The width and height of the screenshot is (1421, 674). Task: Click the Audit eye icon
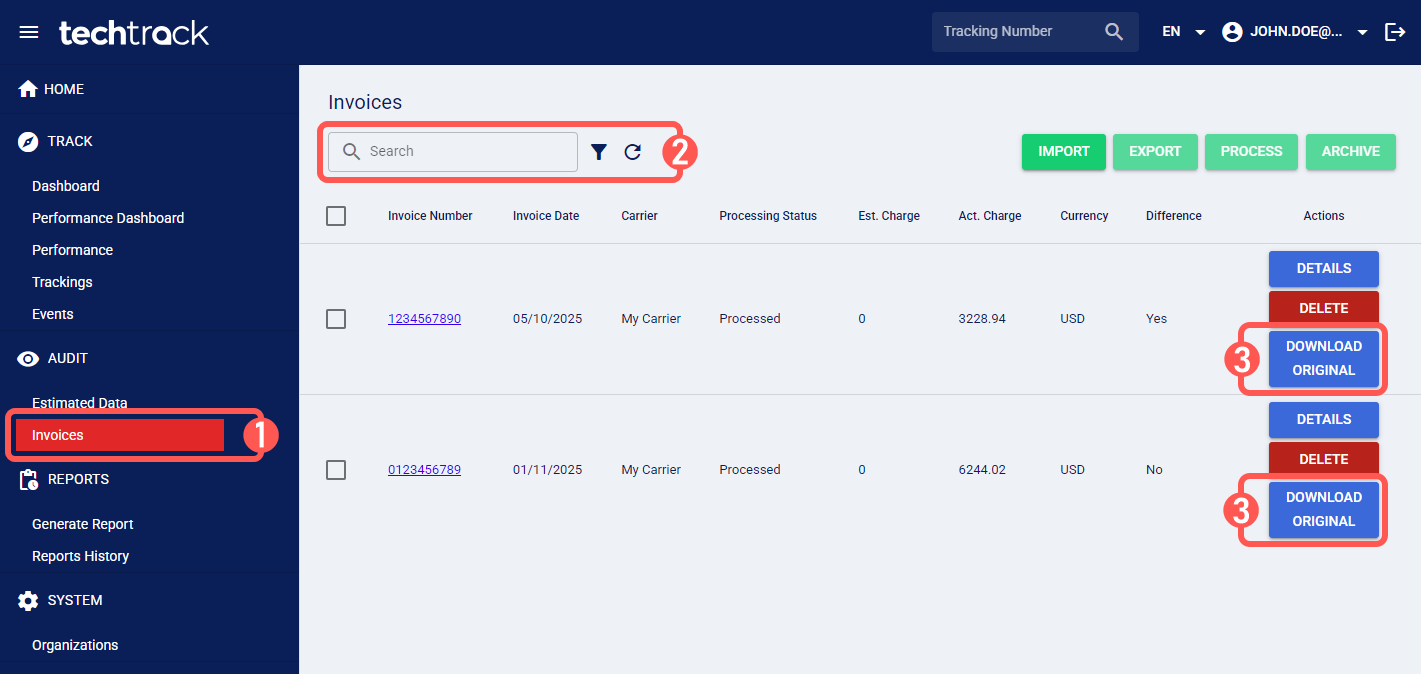coord(28,358)
